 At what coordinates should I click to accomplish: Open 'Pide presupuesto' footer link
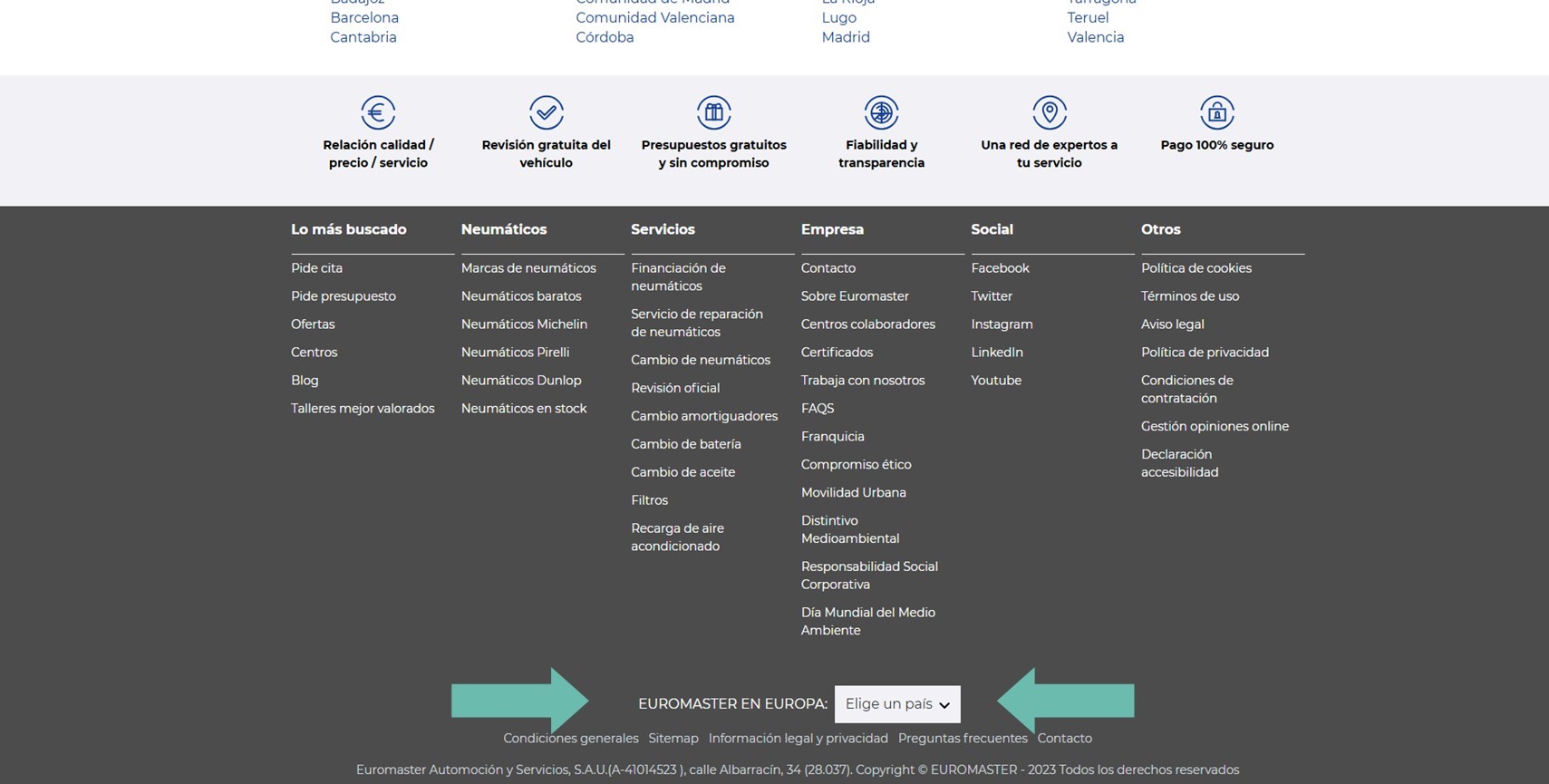(x=344, y=296)
